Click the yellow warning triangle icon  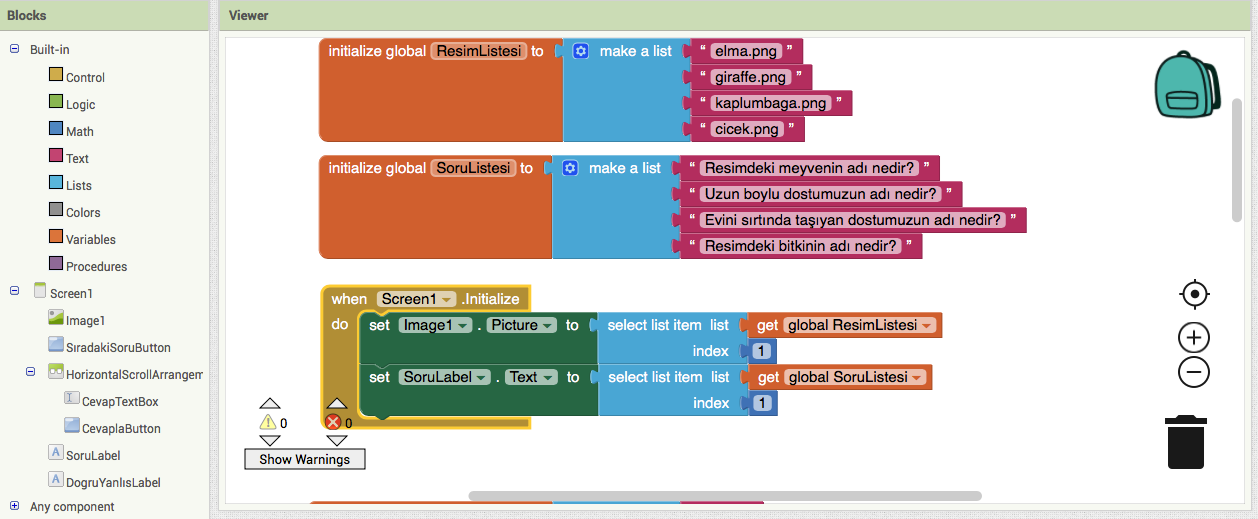[268, 423]
